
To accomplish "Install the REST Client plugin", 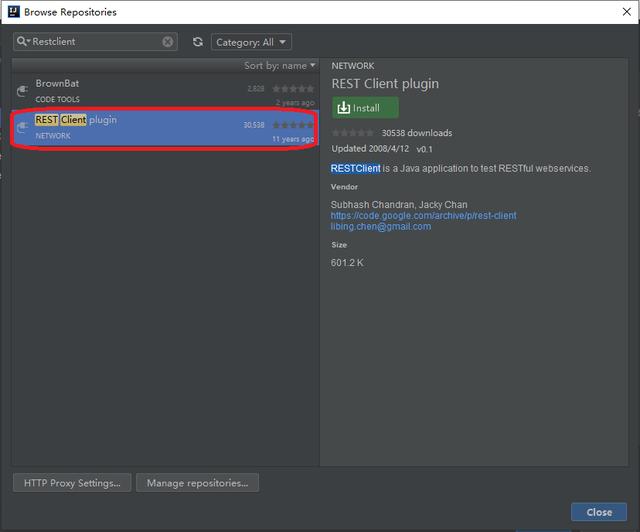I will click(365, 108).
